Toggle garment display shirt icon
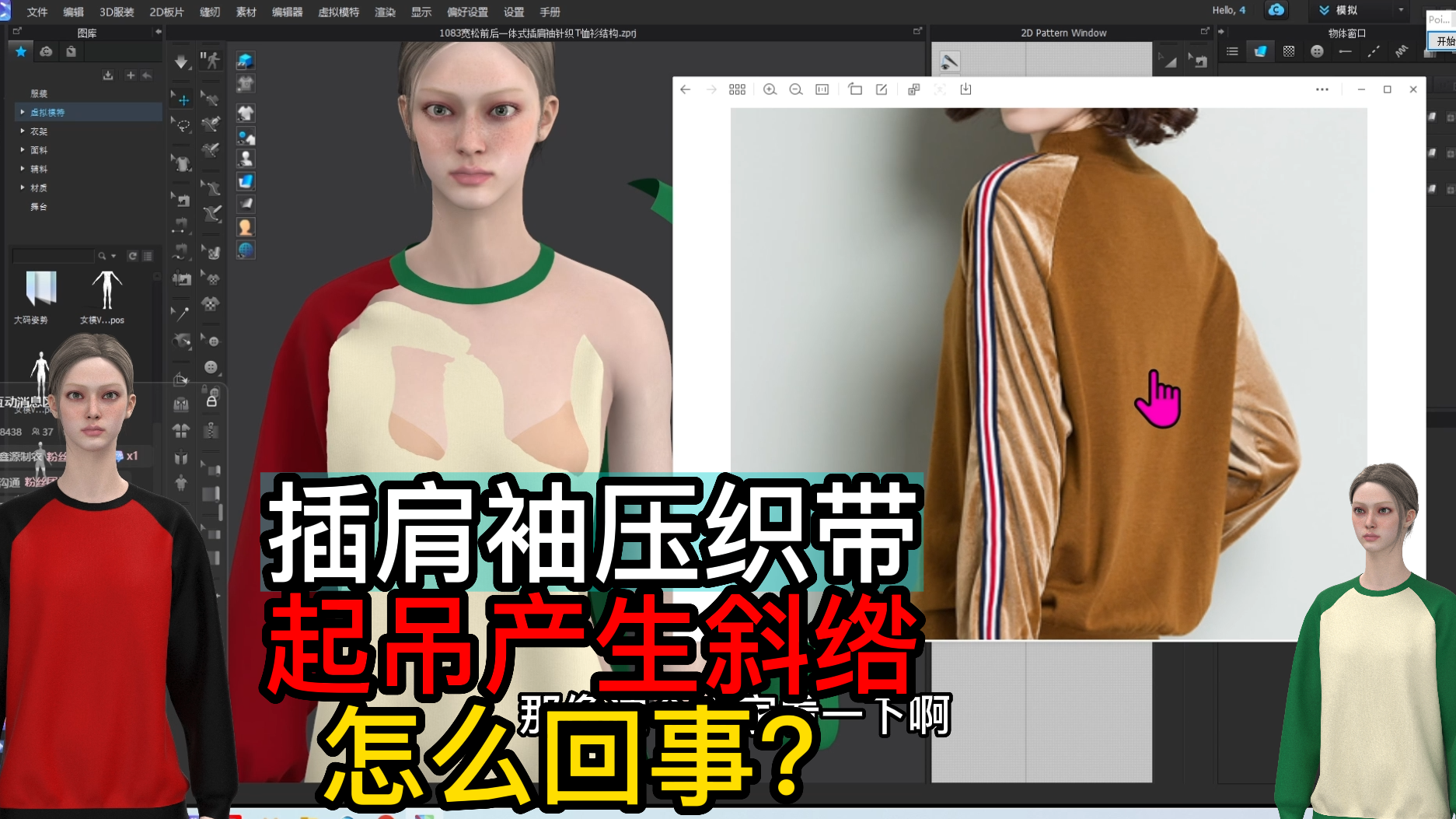The height and width of the screenshot is (819, 1456). point(246,114)
